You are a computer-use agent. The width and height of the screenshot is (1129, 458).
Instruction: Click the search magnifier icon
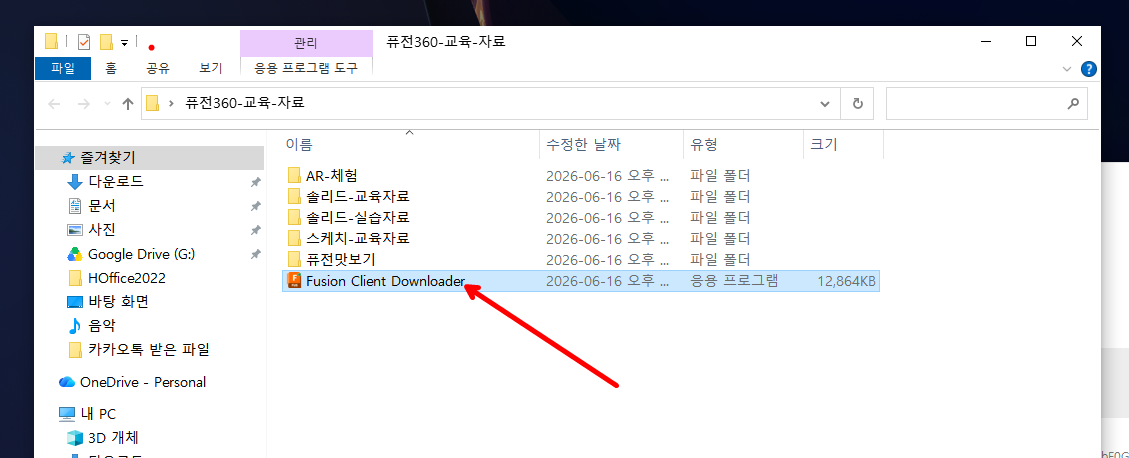tap(1073, 103)
